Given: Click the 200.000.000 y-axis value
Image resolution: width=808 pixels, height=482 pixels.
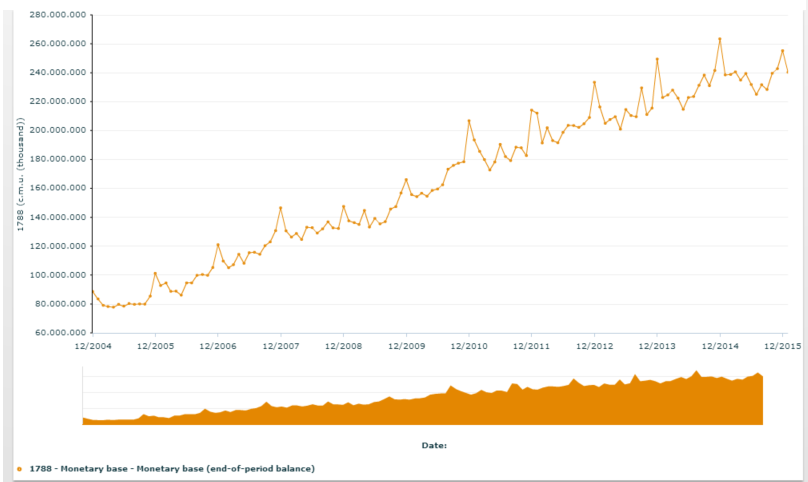Looking at the screenshot, I should click(x=58, y=130).
